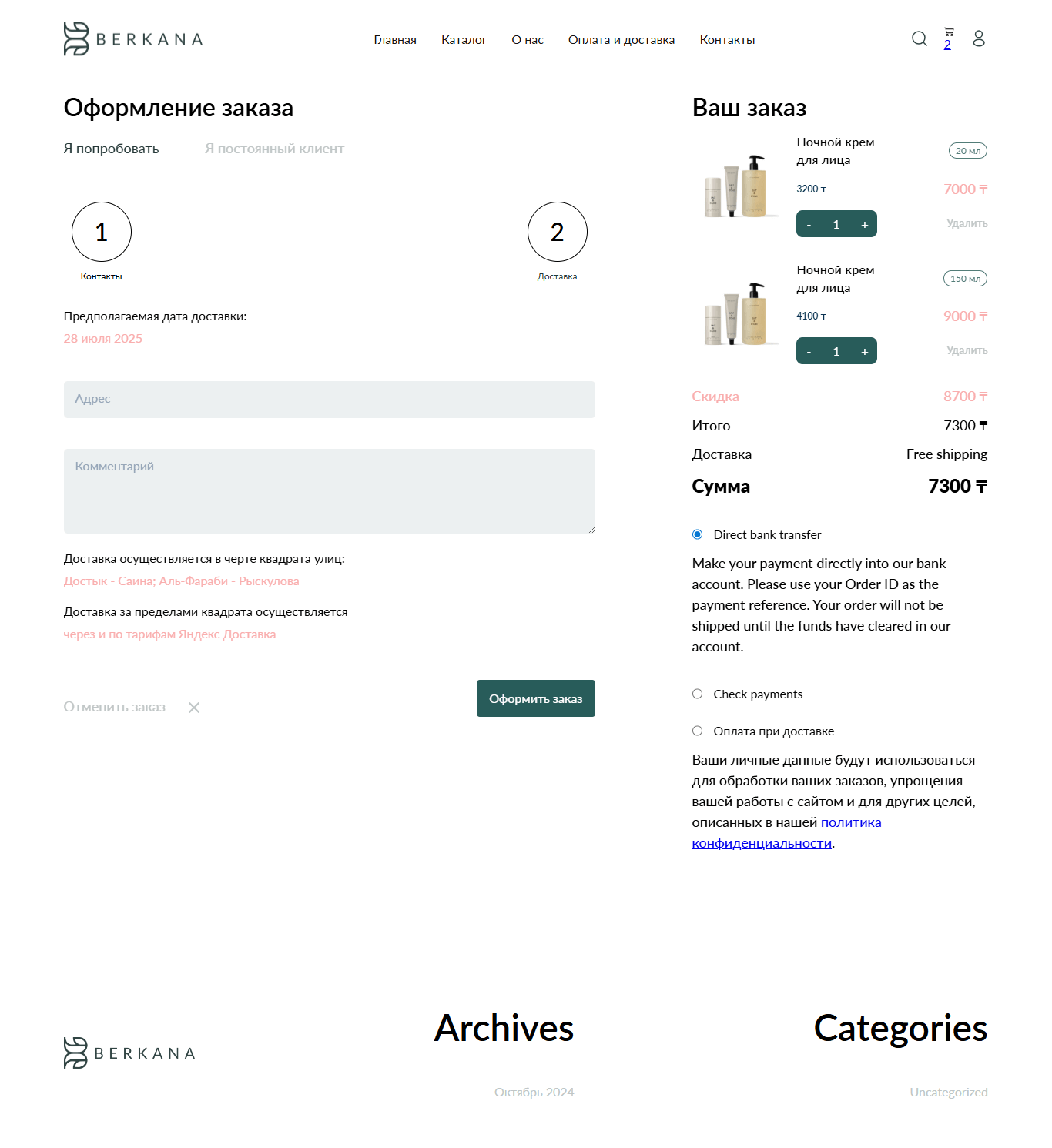Click the Berkana footer logo
This screenshot has width=1052, height=1148.
[x=129, y=1053]
